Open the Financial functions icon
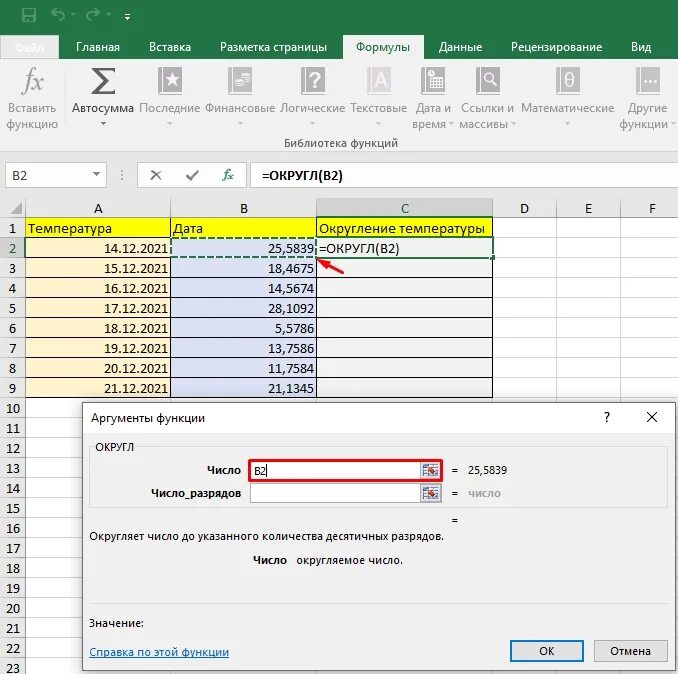 240,81
